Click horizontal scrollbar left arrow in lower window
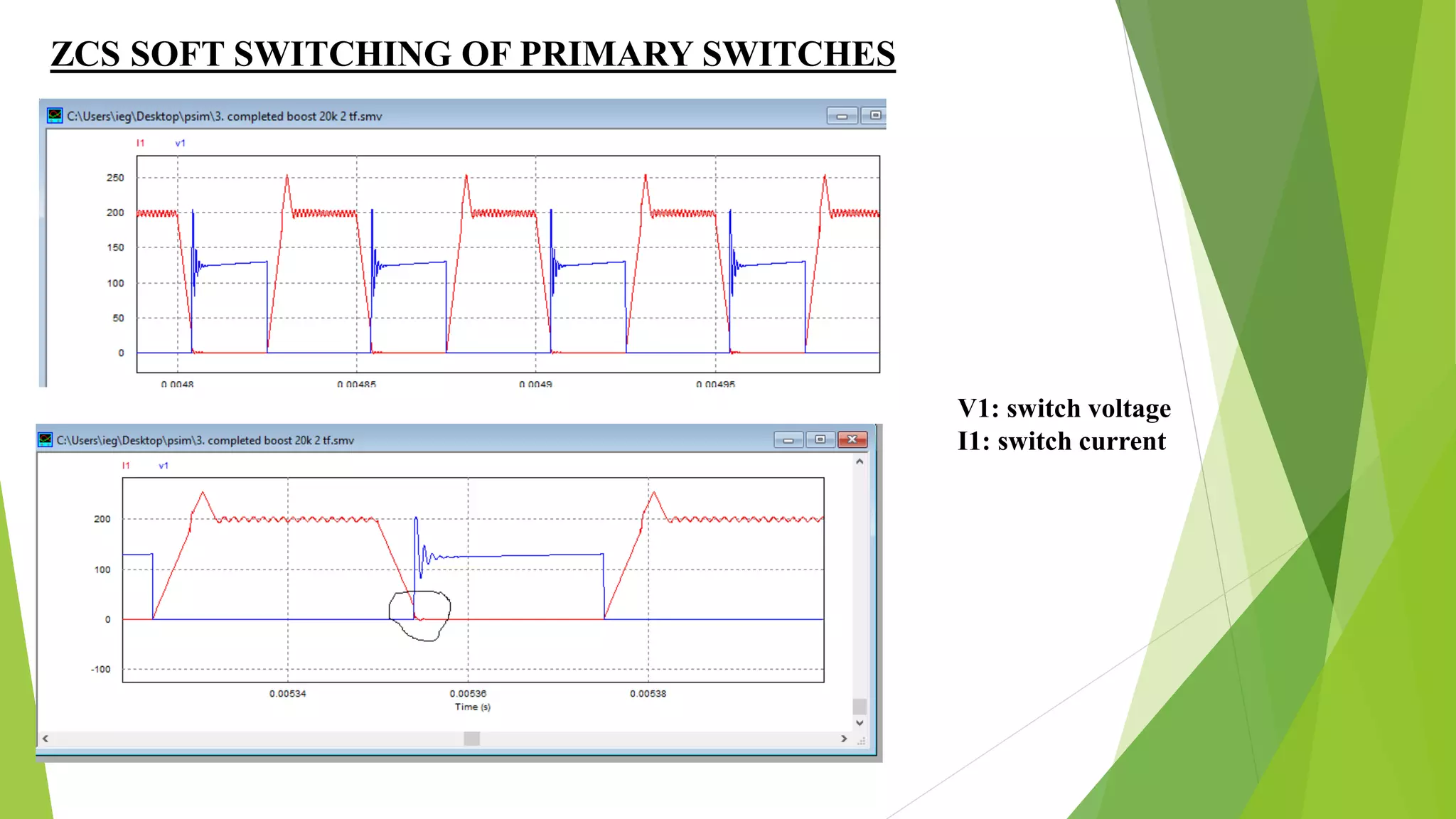Viewport: 1456px width, 819px height. [45, 739]
